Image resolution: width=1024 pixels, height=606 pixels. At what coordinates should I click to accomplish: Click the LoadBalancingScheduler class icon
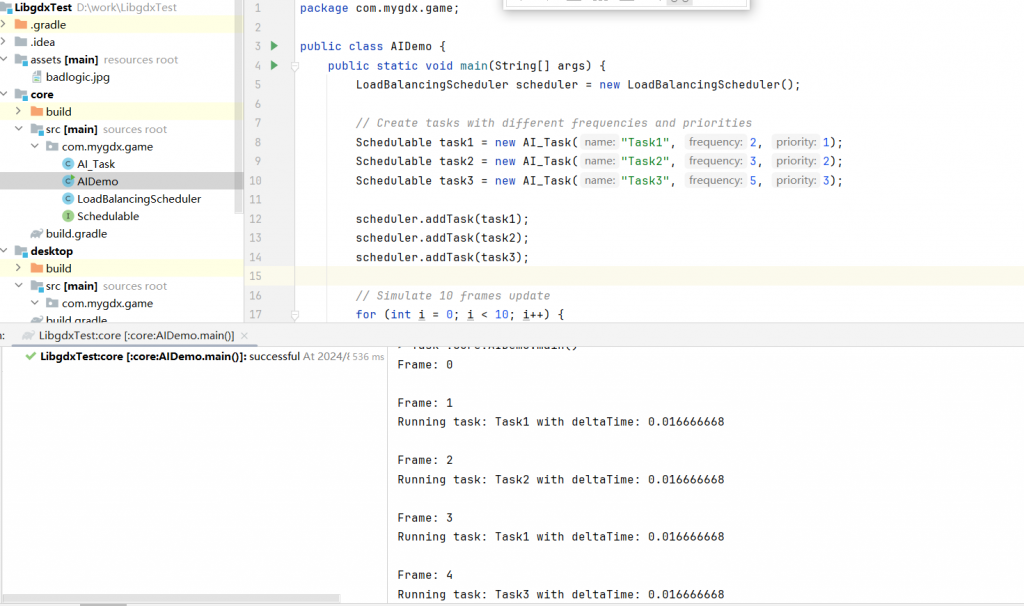[68, 199]
